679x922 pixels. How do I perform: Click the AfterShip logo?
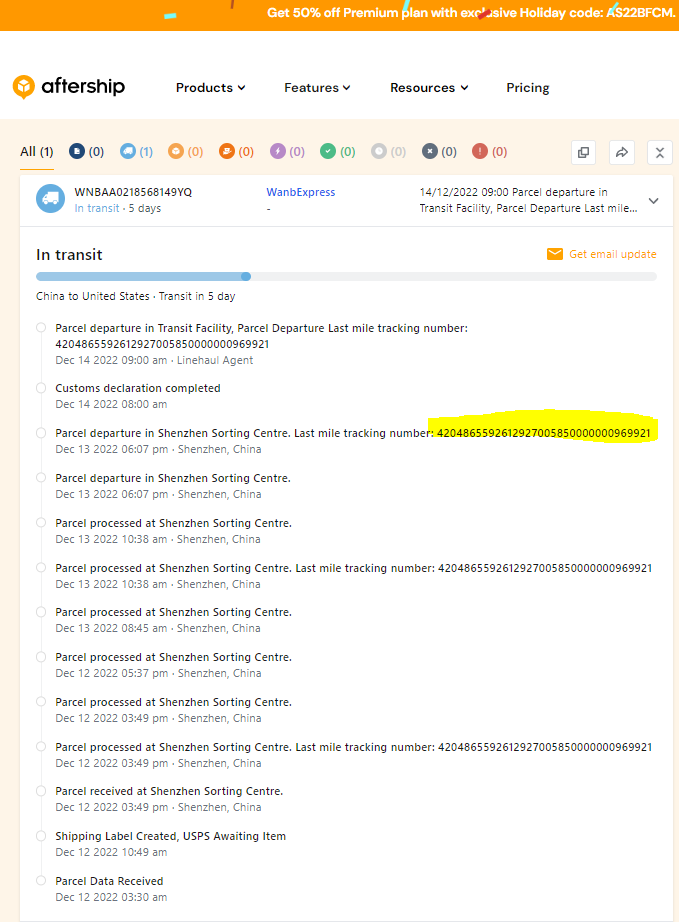68,87
